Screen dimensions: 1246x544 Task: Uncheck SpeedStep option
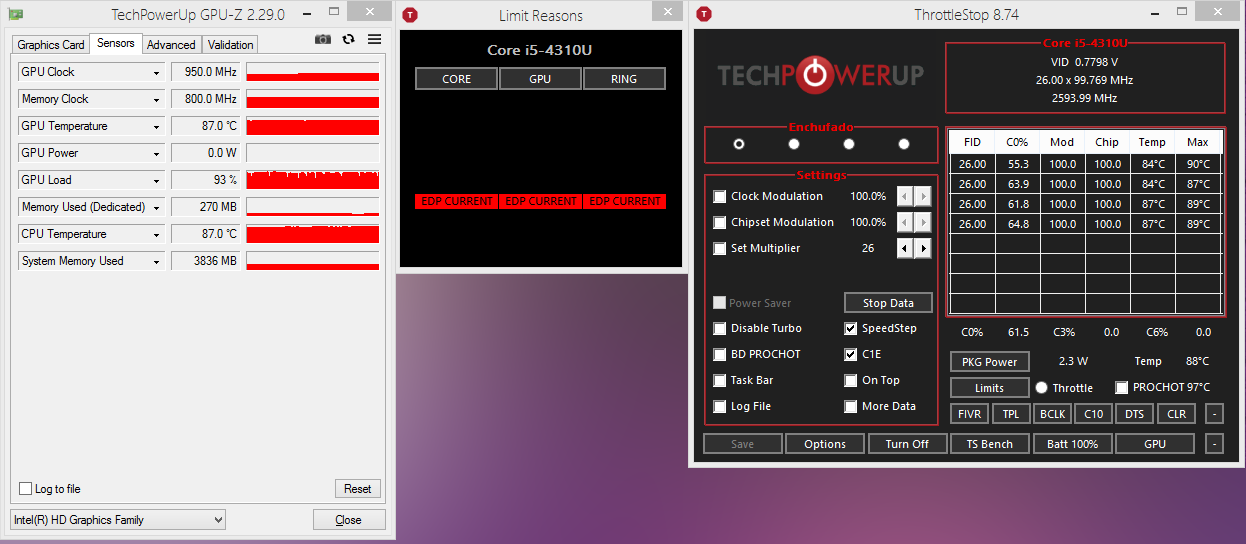pos(851,328)
